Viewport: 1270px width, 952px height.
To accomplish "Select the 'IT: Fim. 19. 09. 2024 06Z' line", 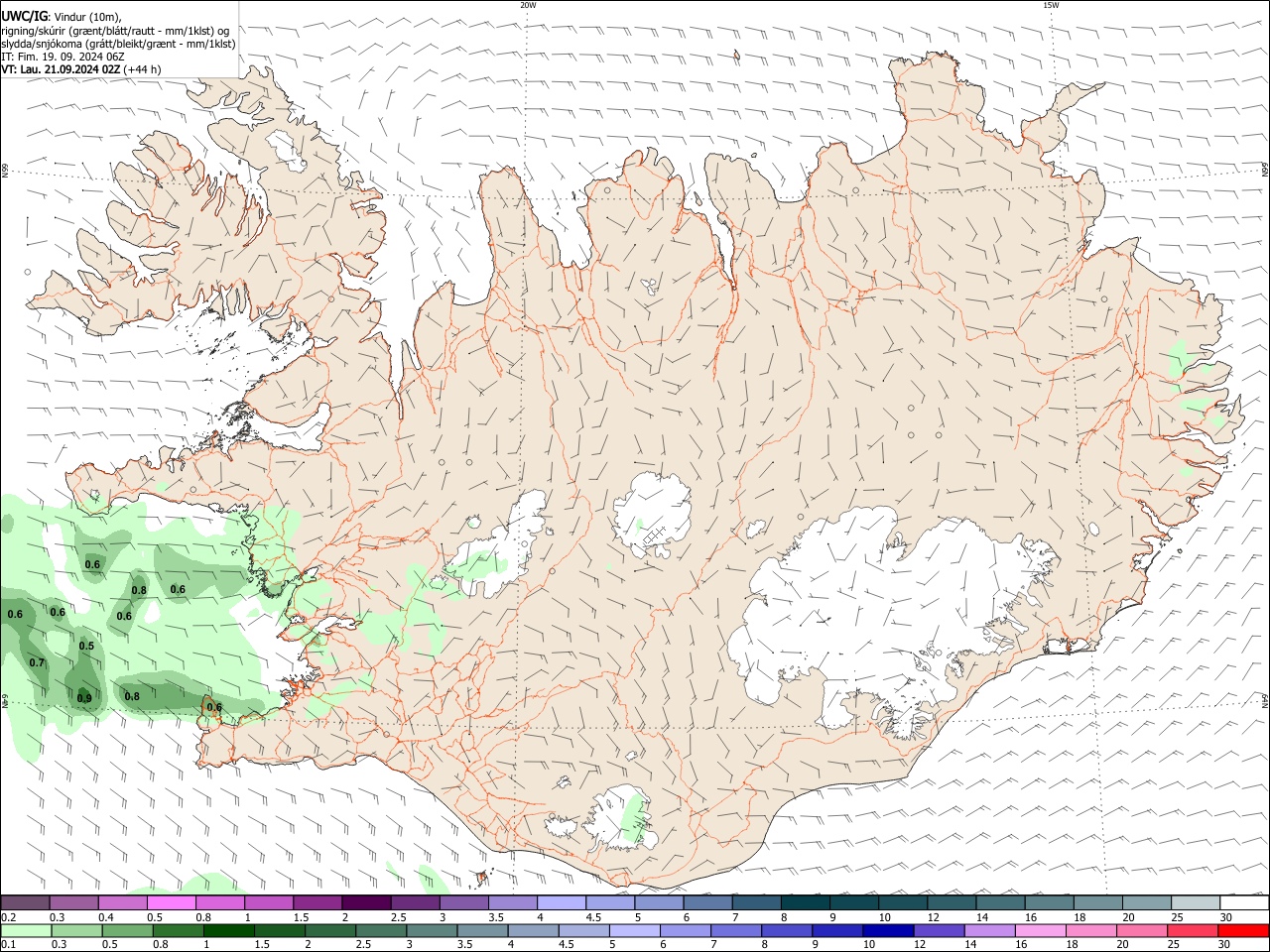I will coord(63,57).
